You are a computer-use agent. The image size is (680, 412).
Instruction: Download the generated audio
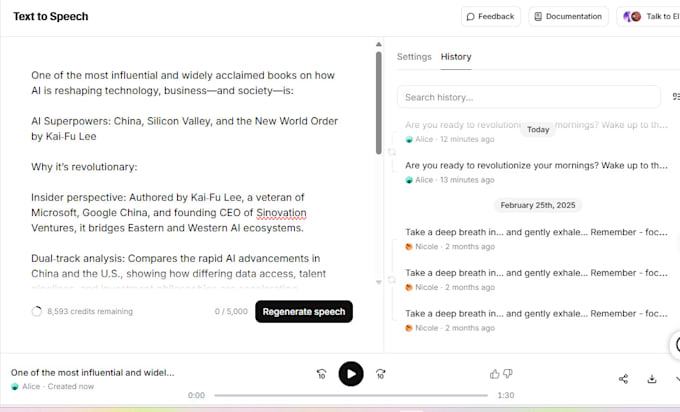652,379
